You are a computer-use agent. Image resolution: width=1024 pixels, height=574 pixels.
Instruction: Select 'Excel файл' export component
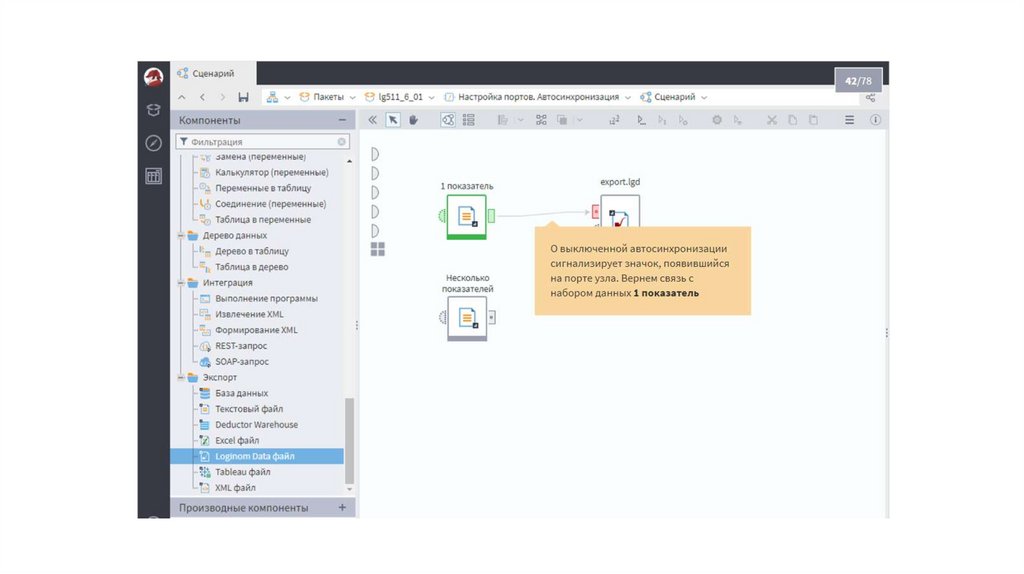(x=236, y=440)
